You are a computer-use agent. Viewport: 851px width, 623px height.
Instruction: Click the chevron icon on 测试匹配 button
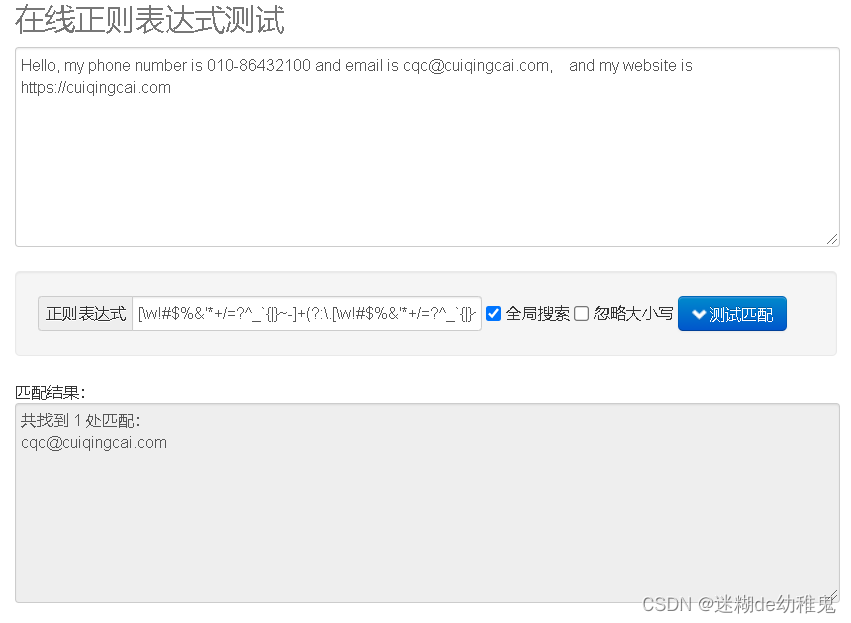(x=699, y=314)
